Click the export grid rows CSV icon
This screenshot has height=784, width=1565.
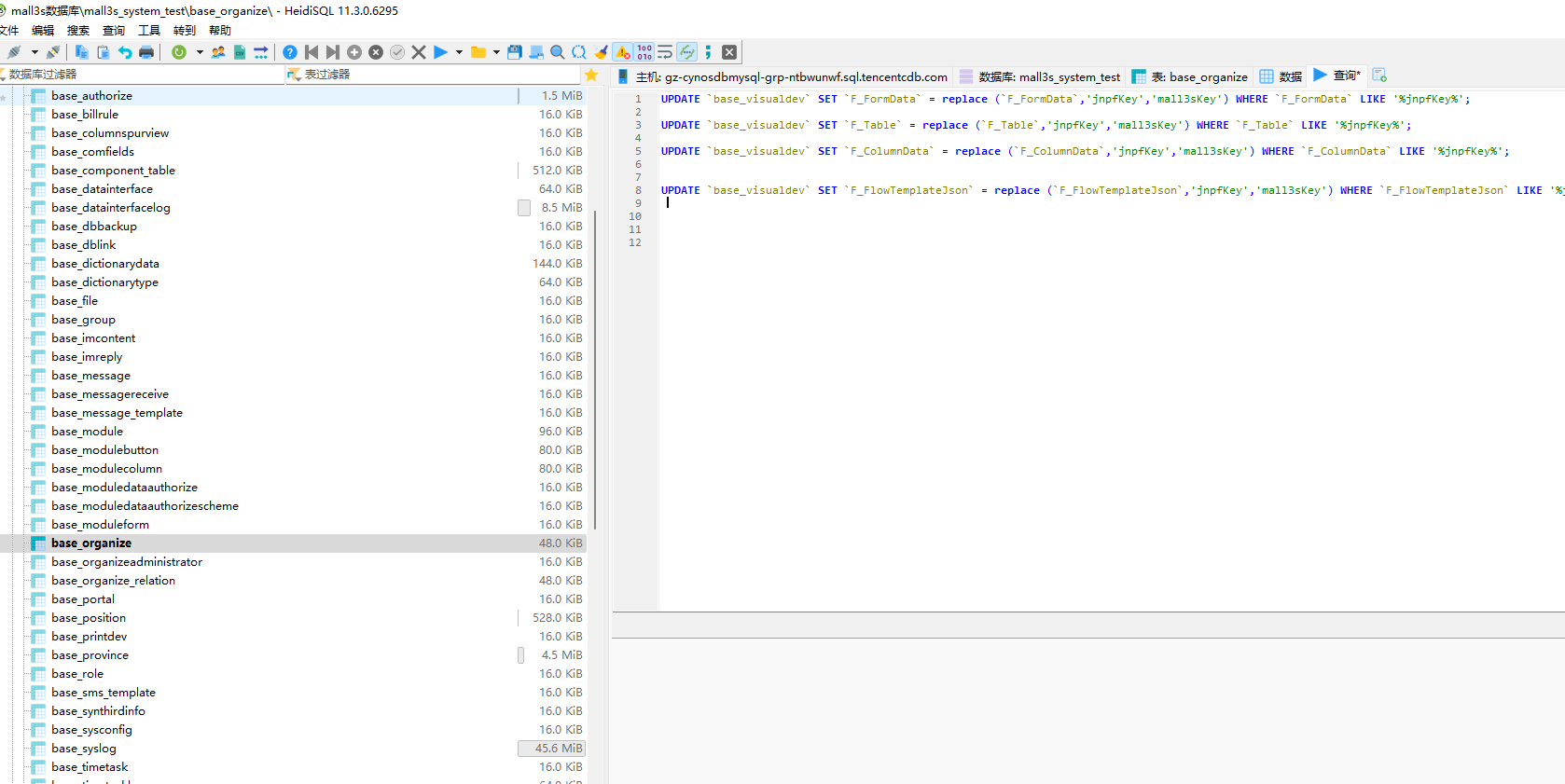point(240,52)
